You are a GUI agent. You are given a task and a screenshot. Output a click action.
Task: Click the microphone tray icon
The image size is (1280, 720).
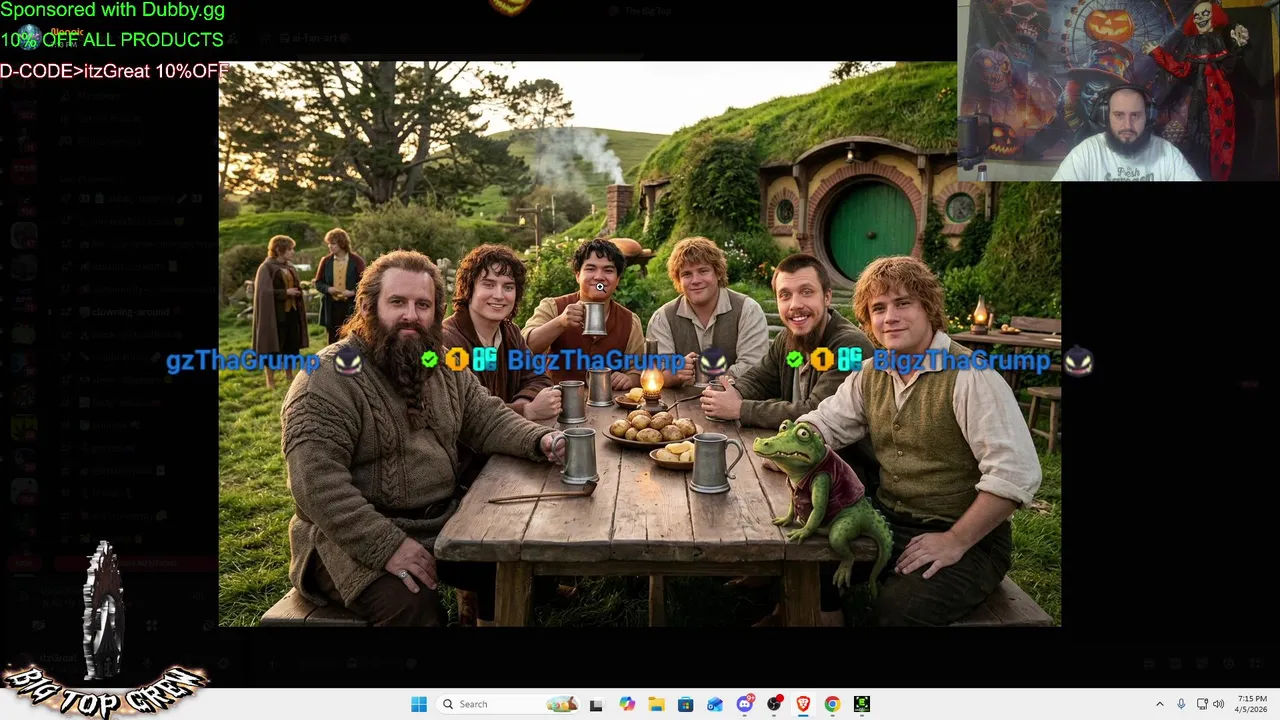coord(1181,704)
